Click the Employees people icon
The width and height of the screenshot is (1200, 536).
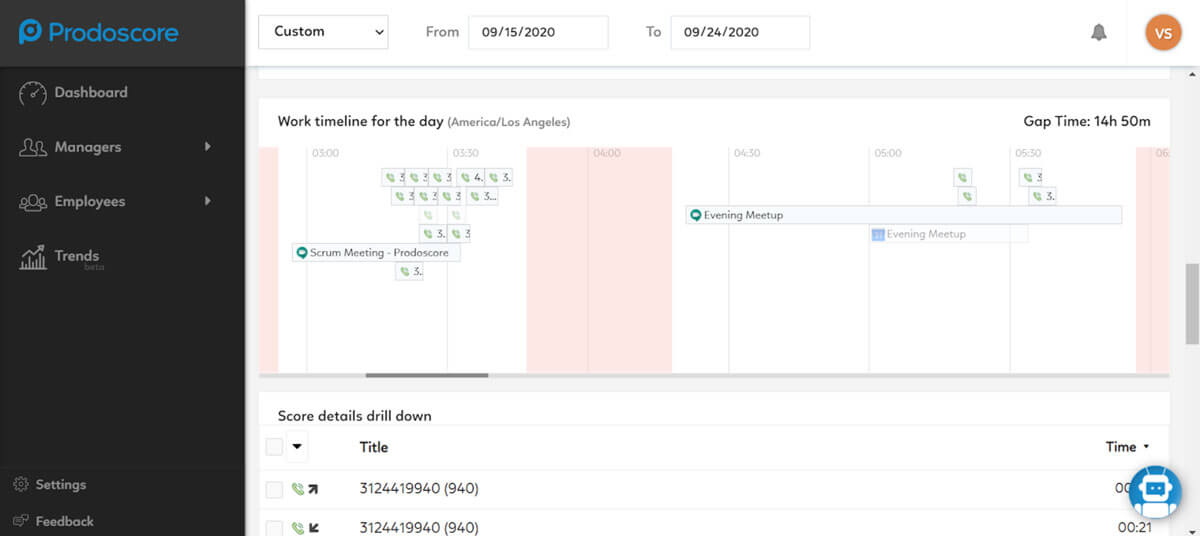tap(33, 202)
